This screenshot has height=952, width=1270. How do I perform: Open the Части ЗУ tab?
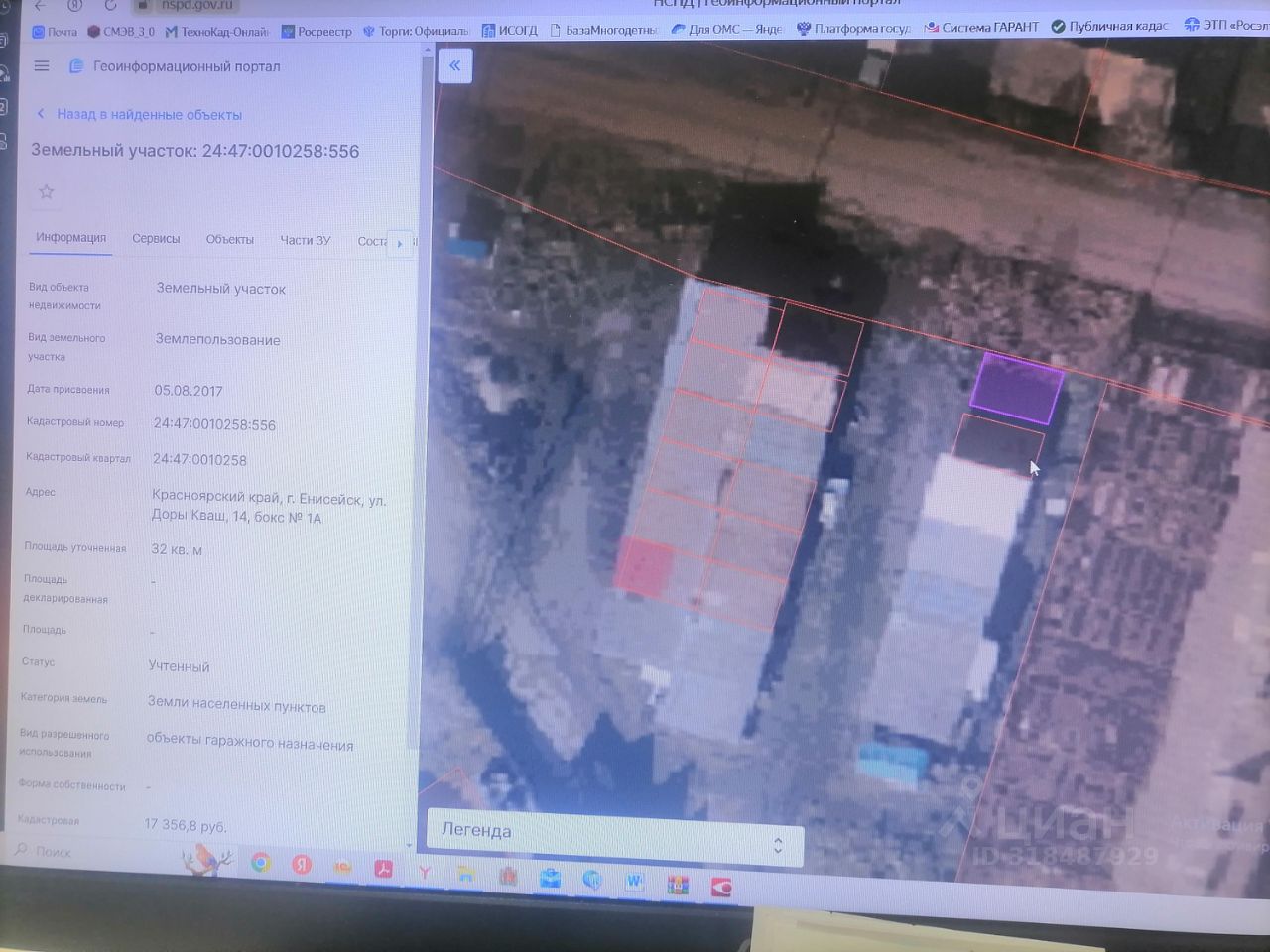tap(305, 240)
